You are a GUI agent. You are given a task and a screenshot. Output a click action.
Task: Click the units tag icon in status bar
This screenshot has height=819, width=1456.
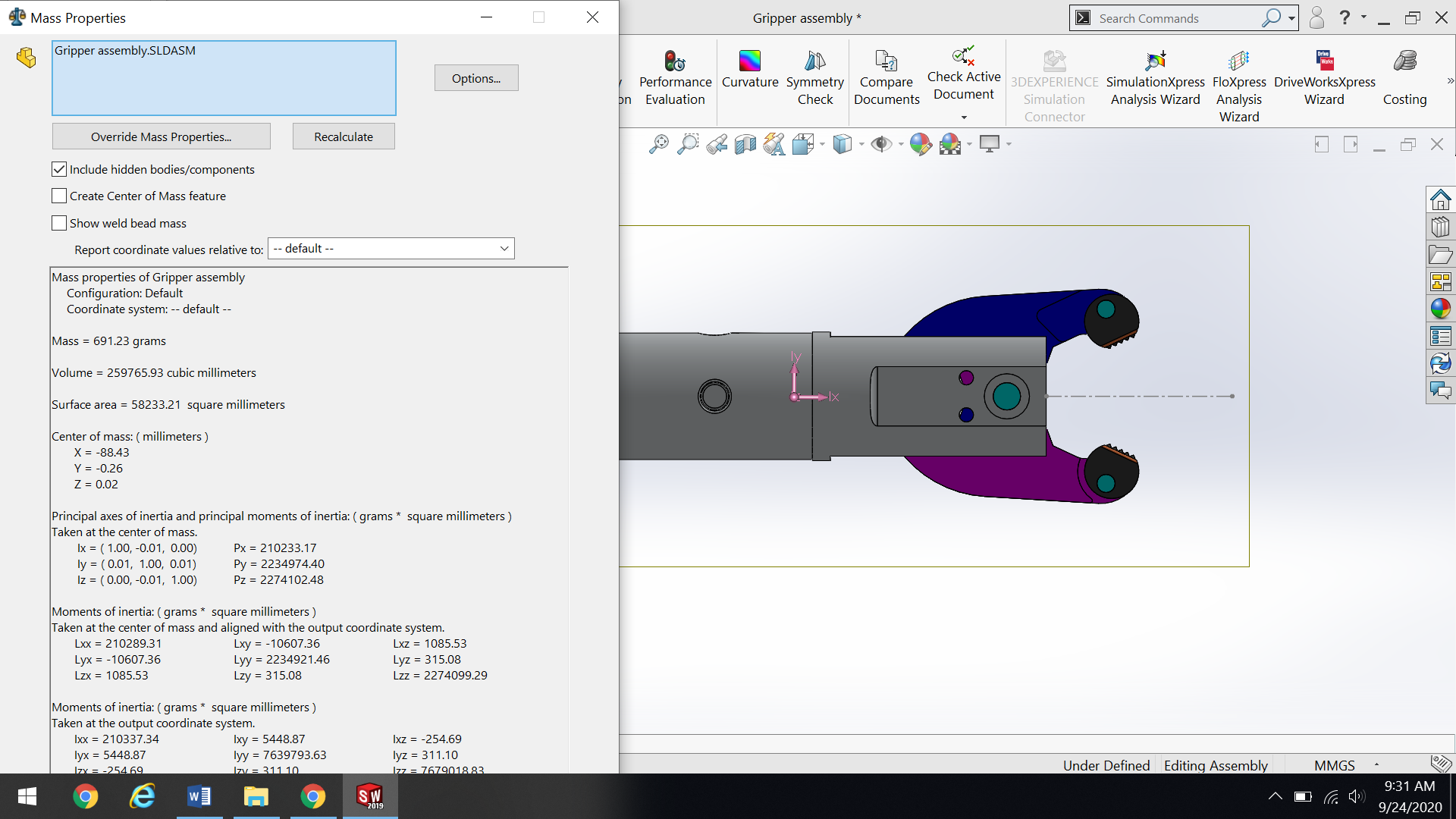(1440, 764)
